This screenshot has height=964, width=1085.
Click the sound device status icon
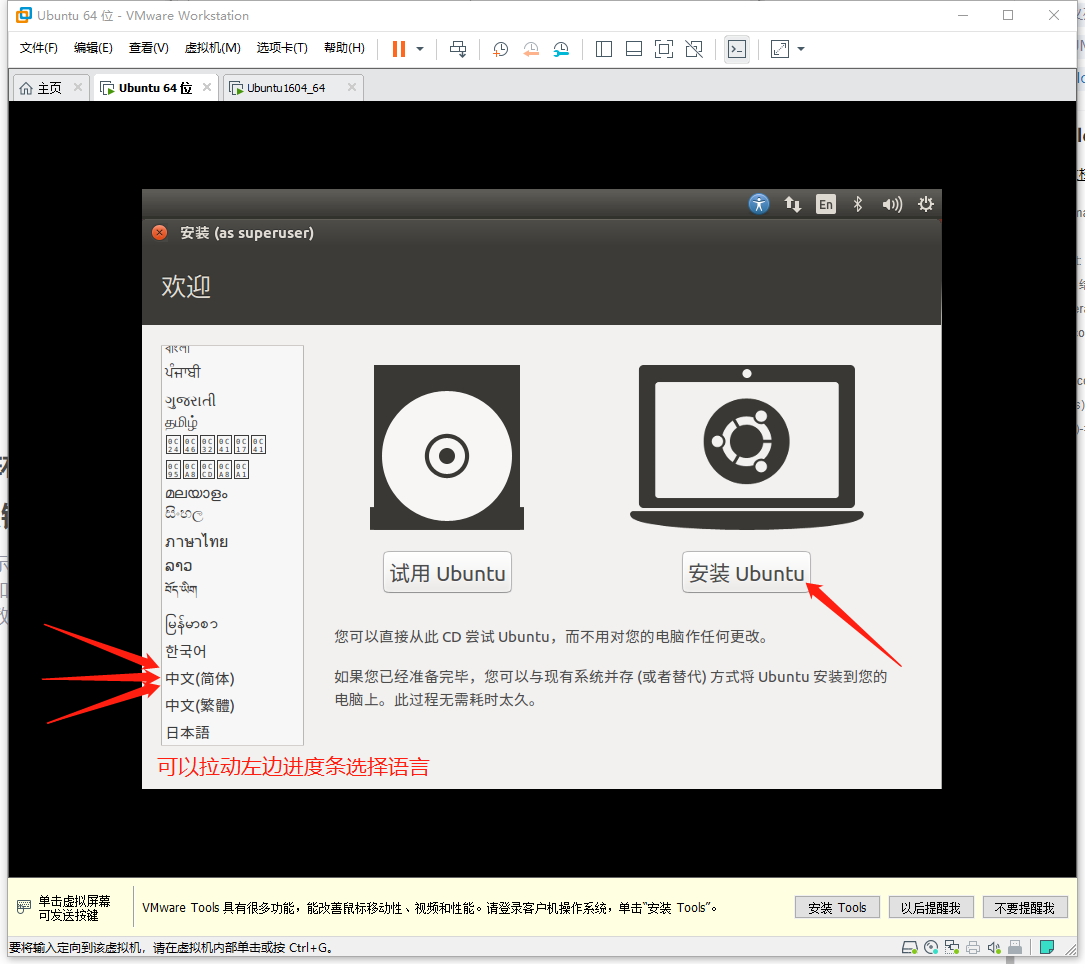pyautogui.click(x=993, y=947)
